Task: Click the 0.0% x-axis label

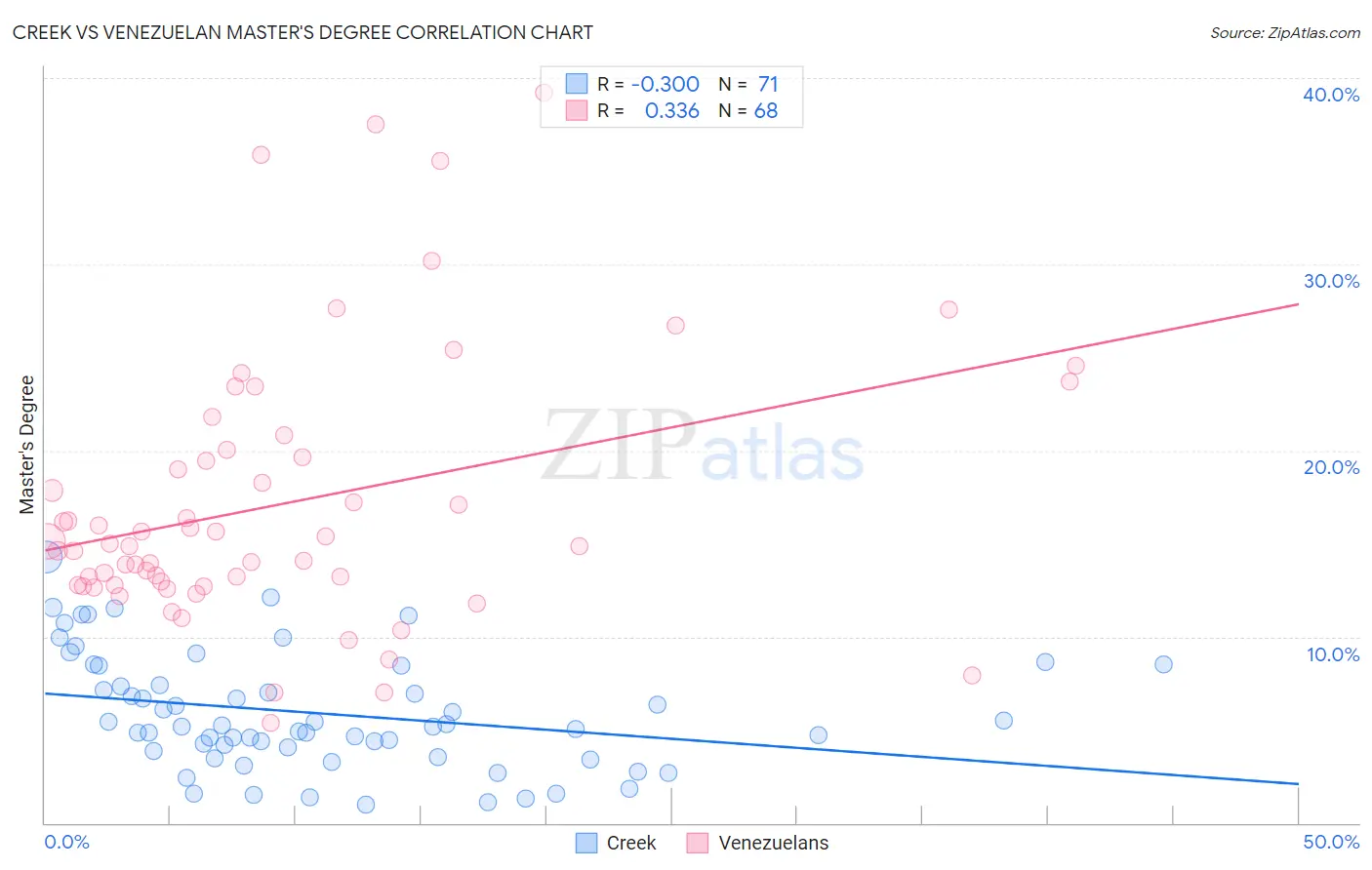Action: point(67,842)
